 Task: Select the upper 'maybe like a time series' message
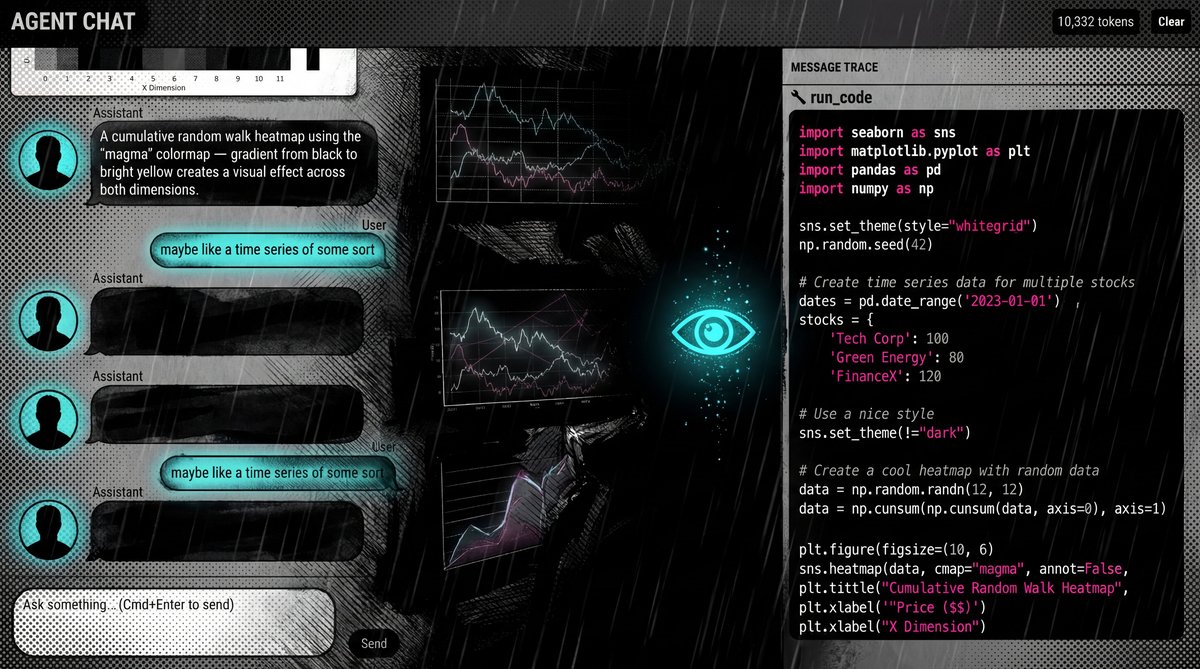click(x=268, y=250)
